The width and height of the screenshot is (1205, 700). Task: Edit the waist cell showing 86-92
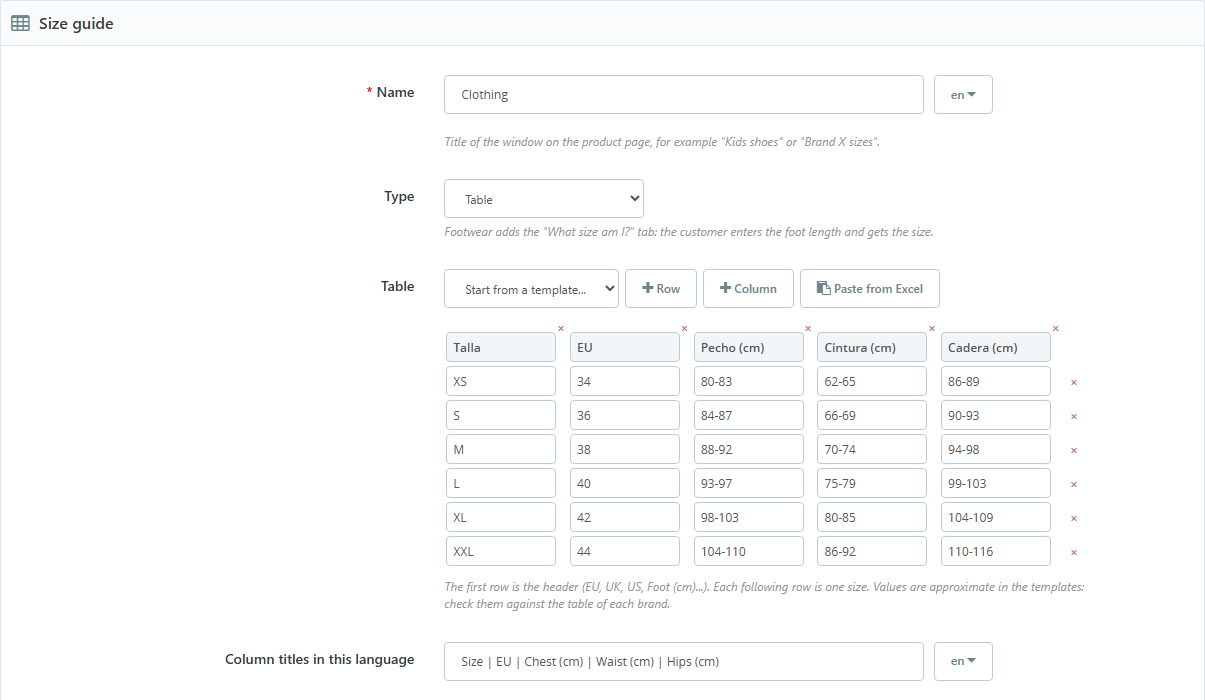[x=872, y=551]
